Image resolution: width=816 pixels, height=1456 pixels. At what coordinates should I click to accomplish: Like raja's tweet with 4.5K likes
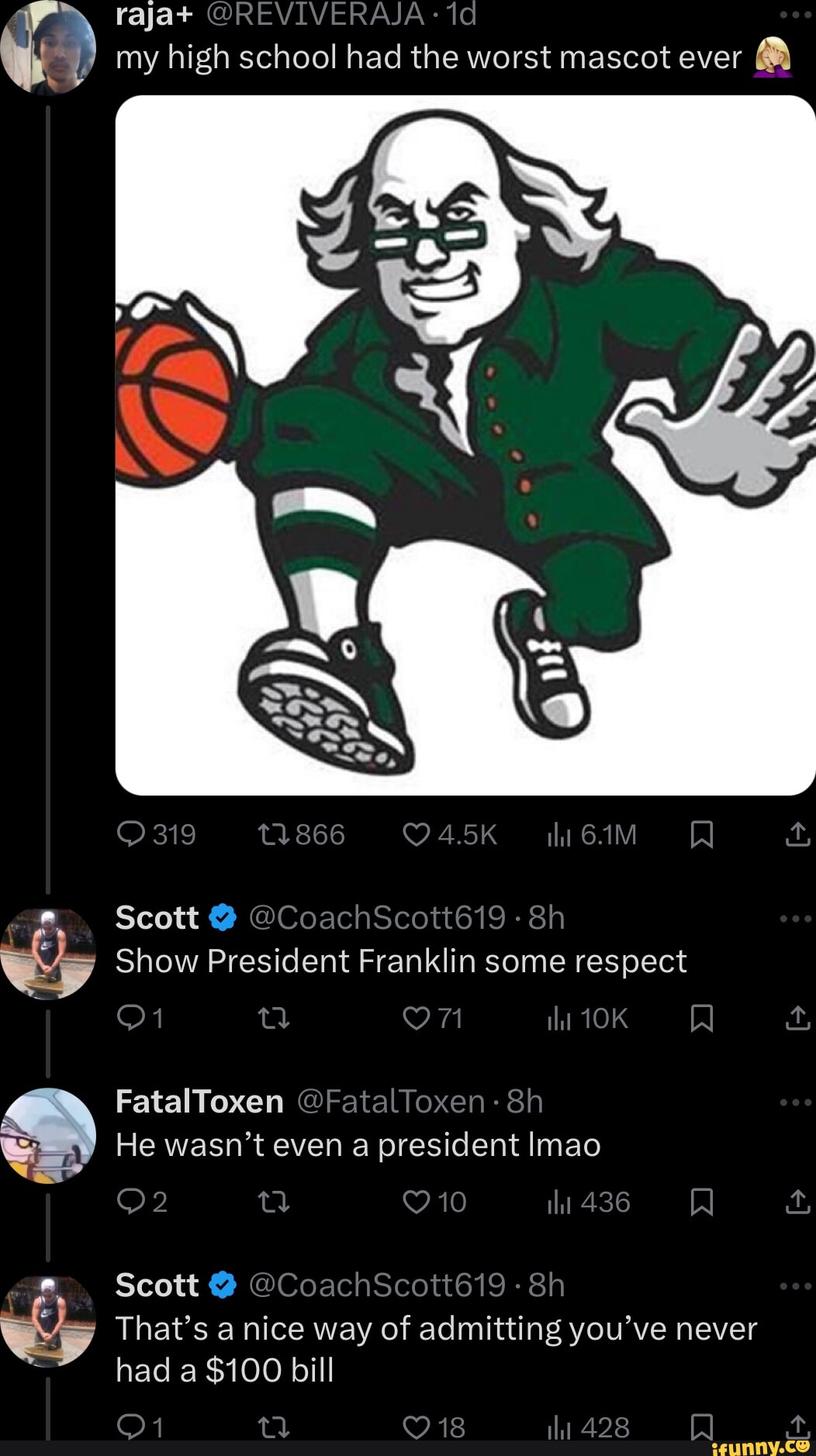pyautogui.click(x=417, y=834)
